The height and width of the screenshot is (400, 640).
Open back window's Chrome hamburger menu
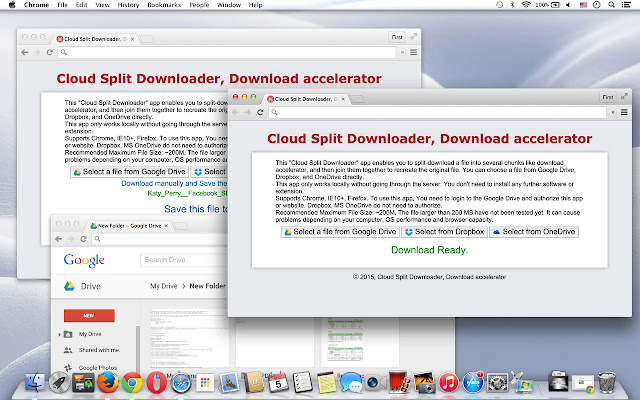click(x=413, y=52)
